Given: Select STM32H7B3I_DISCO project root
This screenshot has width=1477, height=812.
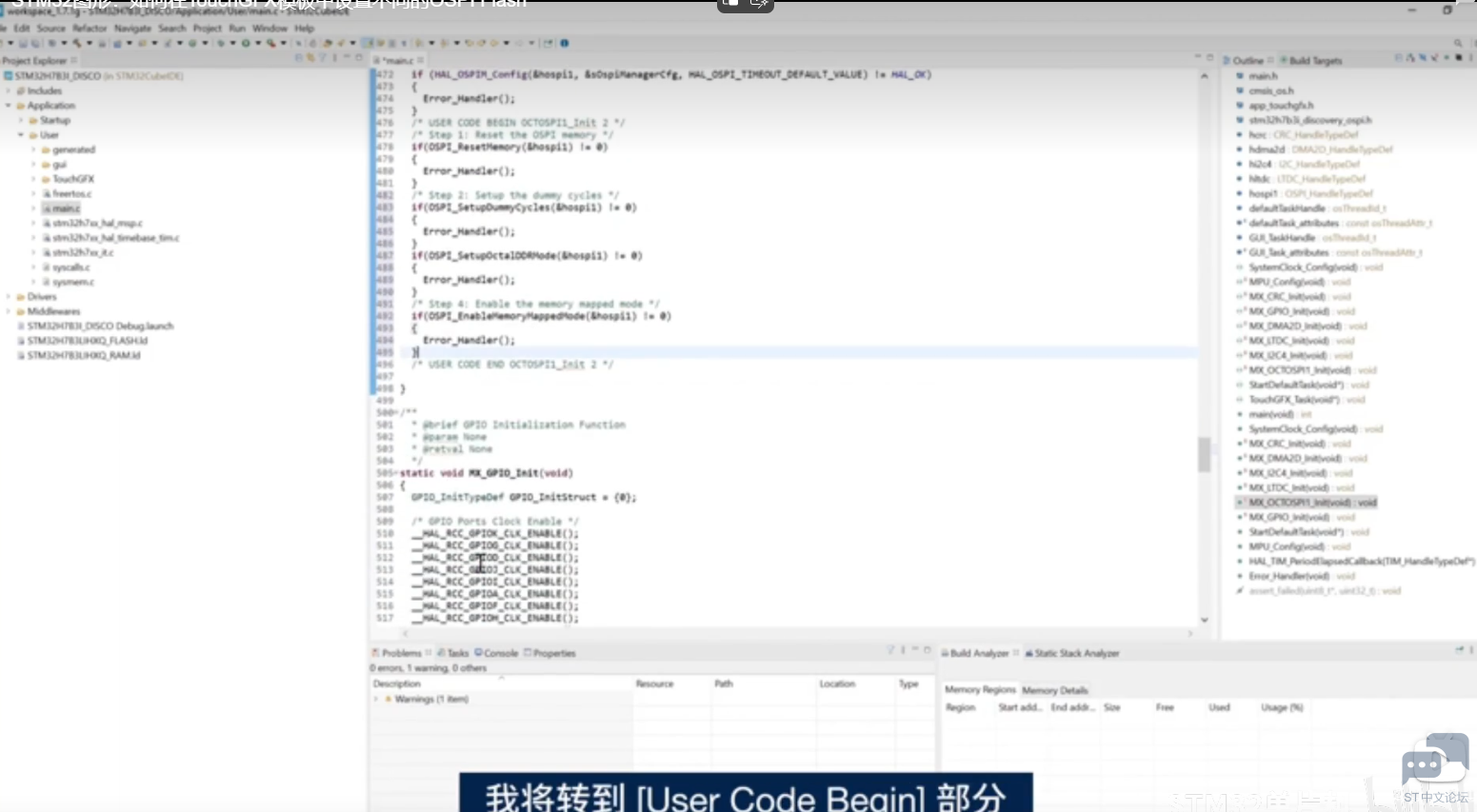Looking at the screenshot, I should click(x=94, y=75).
